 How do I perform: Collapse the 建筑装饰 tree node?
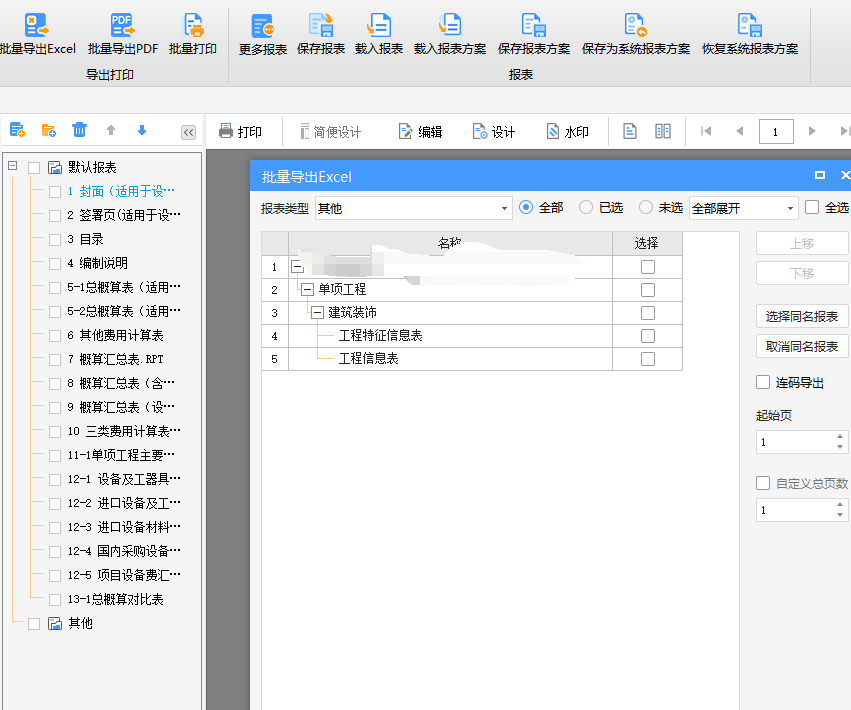point(317,313)
